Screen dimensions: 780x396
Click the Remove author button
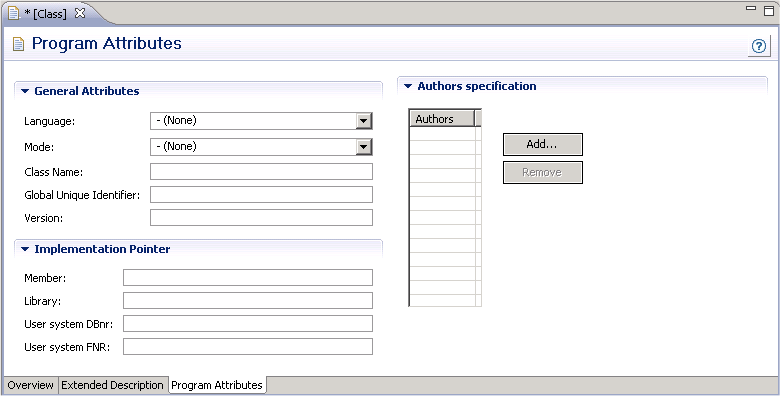tap(543, 172)
